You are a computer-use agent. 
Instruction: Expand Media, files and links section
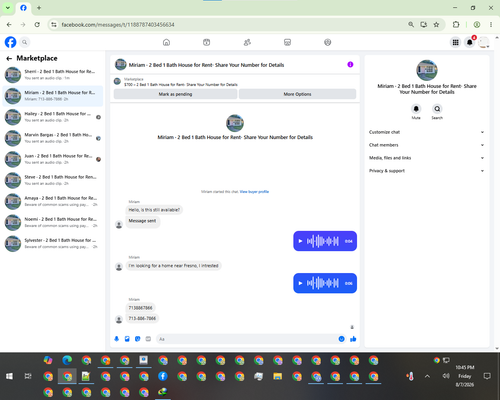(427, 158)
